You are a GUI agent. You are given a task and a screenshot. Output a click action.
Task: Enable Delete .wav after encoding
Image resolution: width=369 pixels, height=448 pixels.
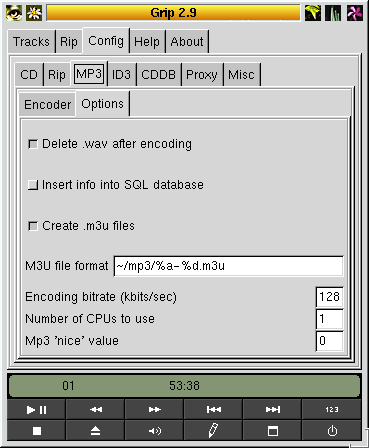[x=33, y=144]
